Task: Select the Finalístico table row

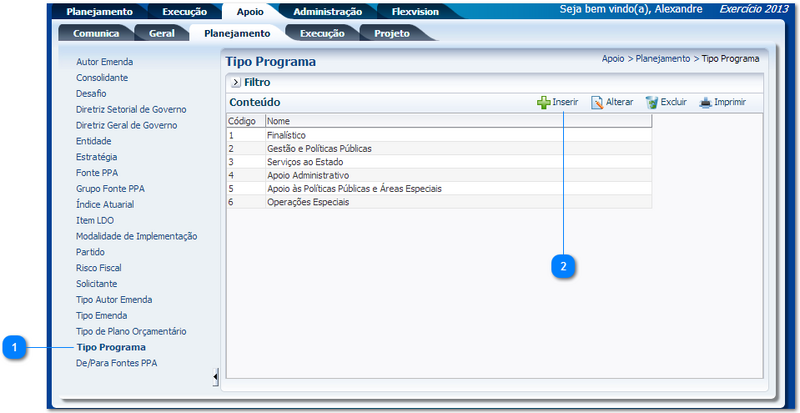Action: click(286, 135)
